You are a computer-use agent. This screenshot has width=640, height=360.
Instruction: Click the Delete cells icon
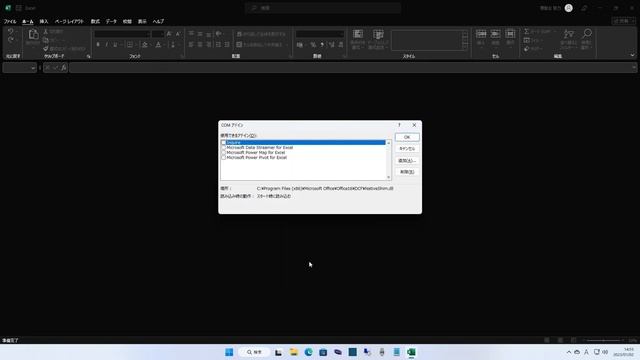(496, 34)
